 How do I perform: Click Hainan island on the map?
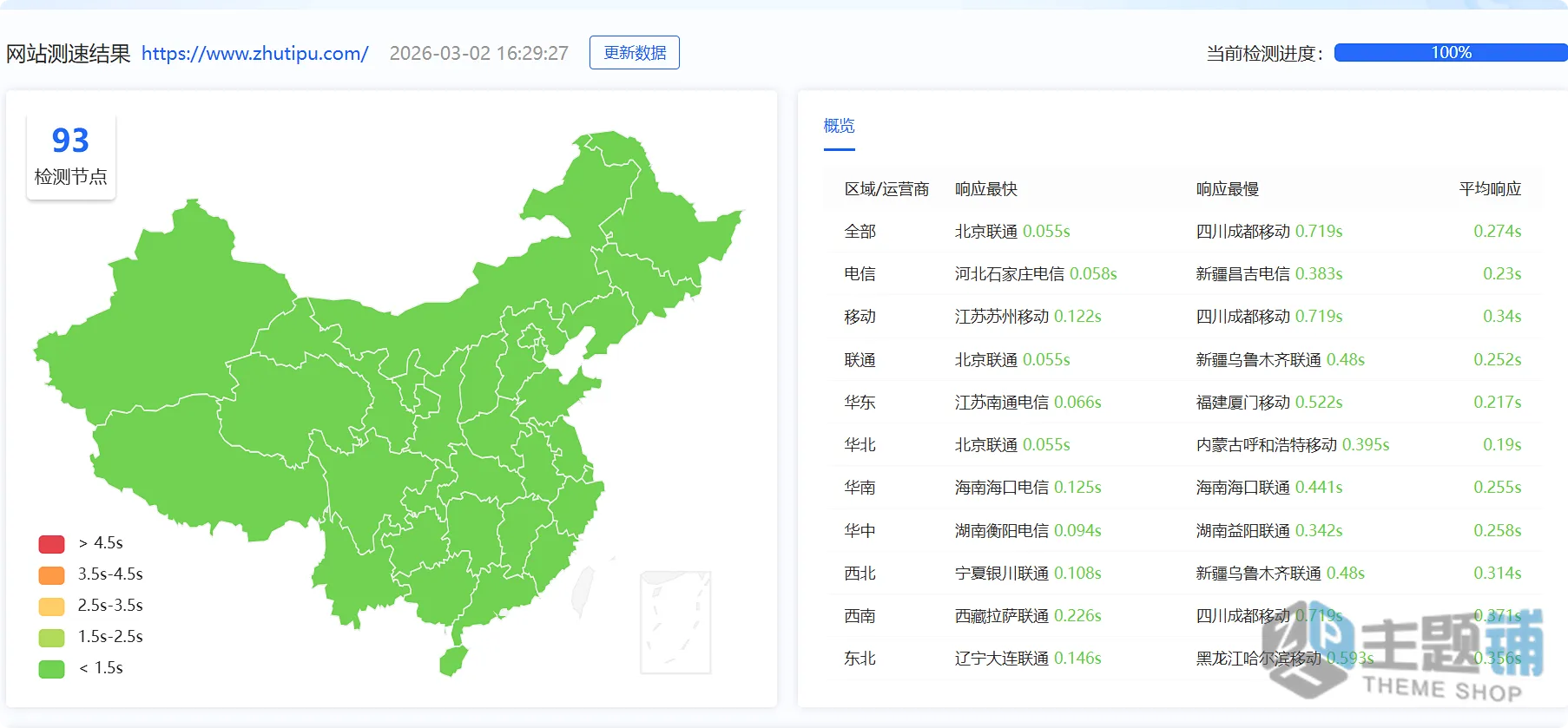tap(452, 661)
